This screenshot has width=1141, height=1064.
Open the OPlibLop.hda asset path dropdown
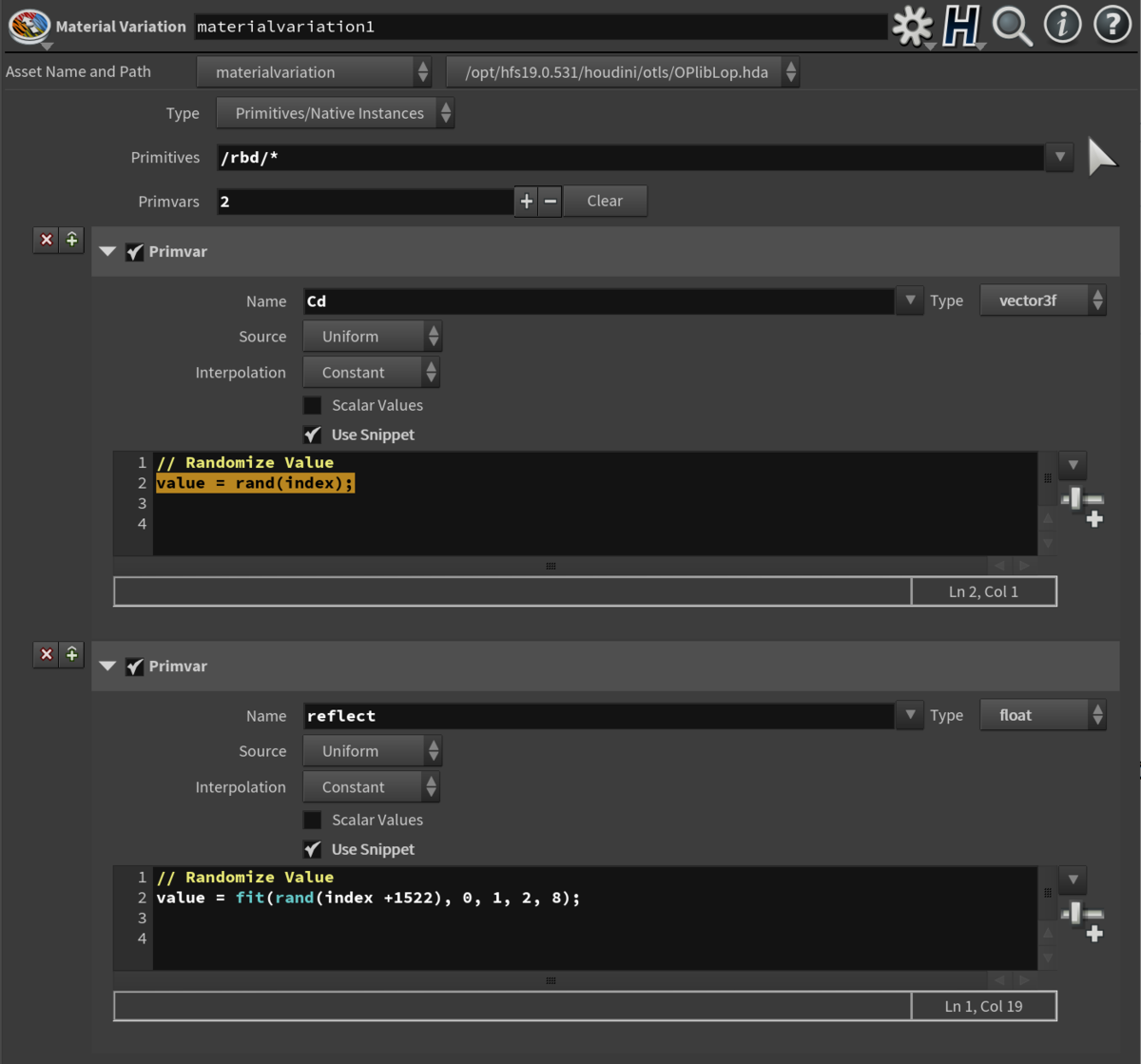pyautogui.click(x=623, y=72)
